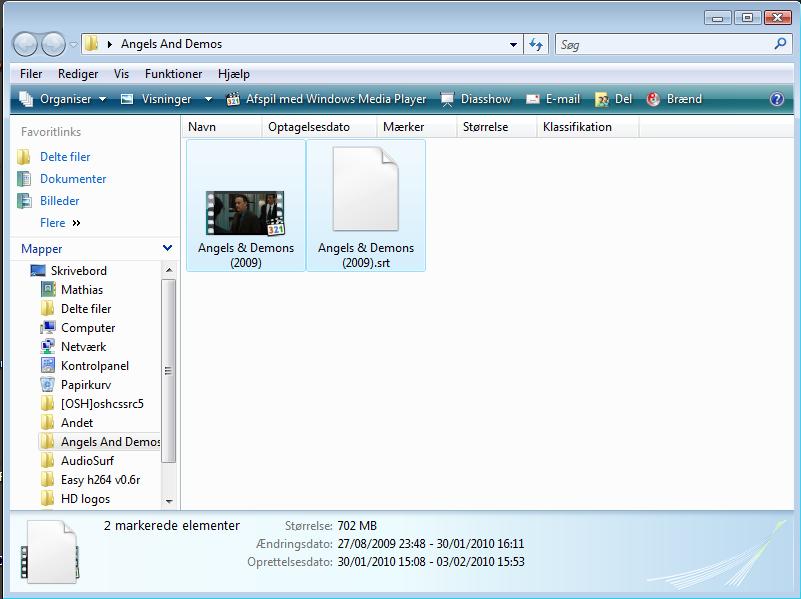This screenshot has width=801, height=599.
Task: Expand the address bar history dropdown
Action: (x=513, y=44)
